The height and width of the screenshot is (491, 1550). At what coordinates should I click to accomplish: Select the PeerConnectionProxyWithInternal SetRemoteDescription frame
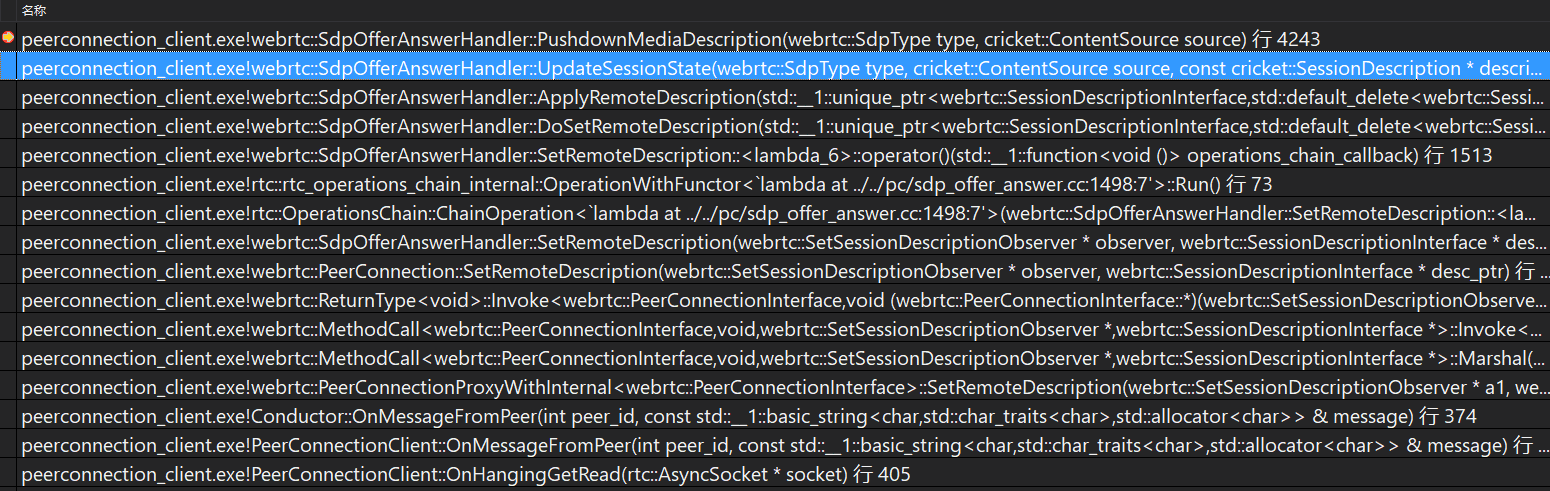click(x=783, y=387)
